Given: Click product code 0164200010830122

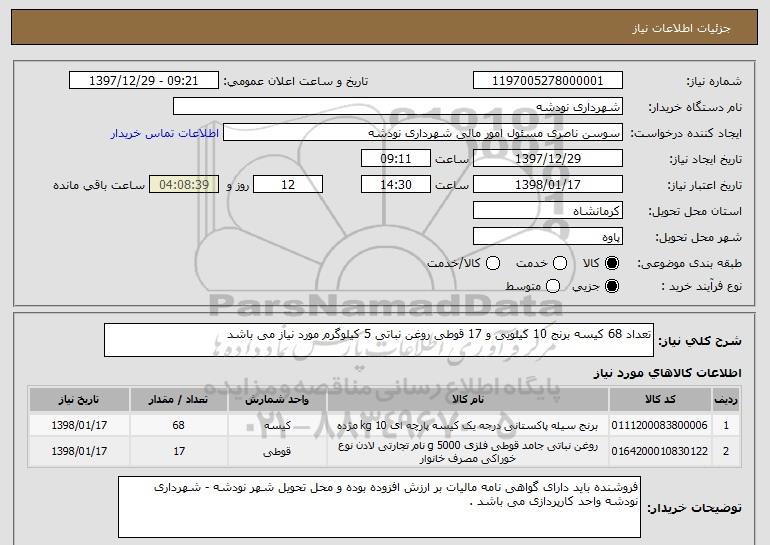Looking at the screenshot, I should click(660, 451).
